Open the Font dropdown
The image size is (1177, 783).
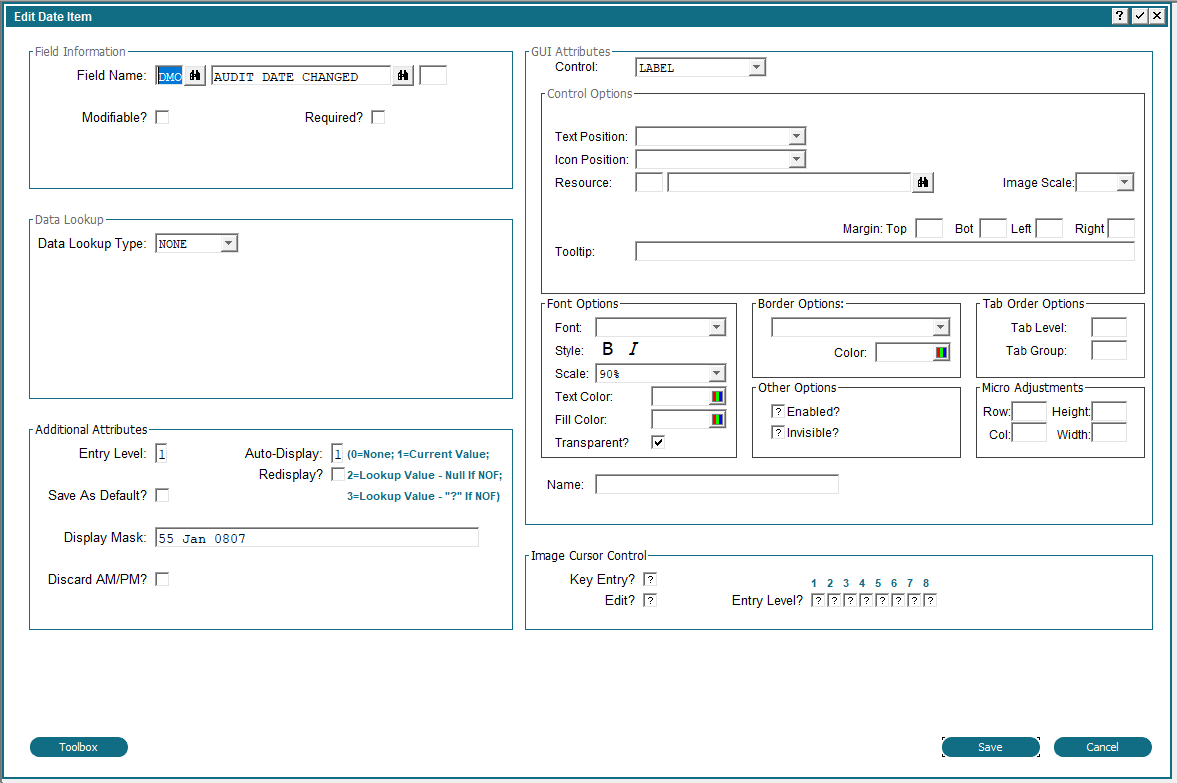pos(717,327)
